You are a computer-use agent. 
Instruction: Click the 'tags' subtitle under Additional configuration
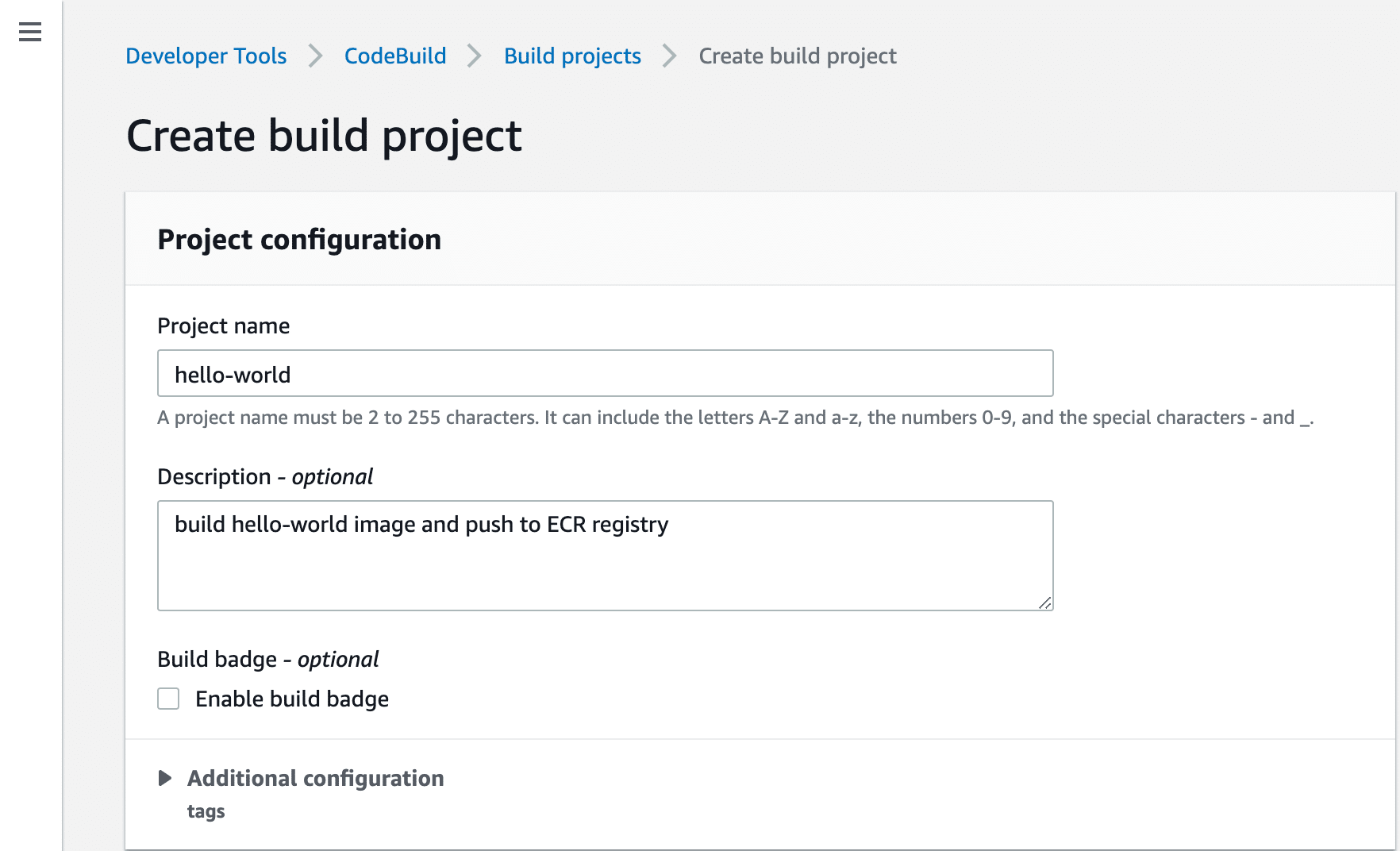(206, 811)
